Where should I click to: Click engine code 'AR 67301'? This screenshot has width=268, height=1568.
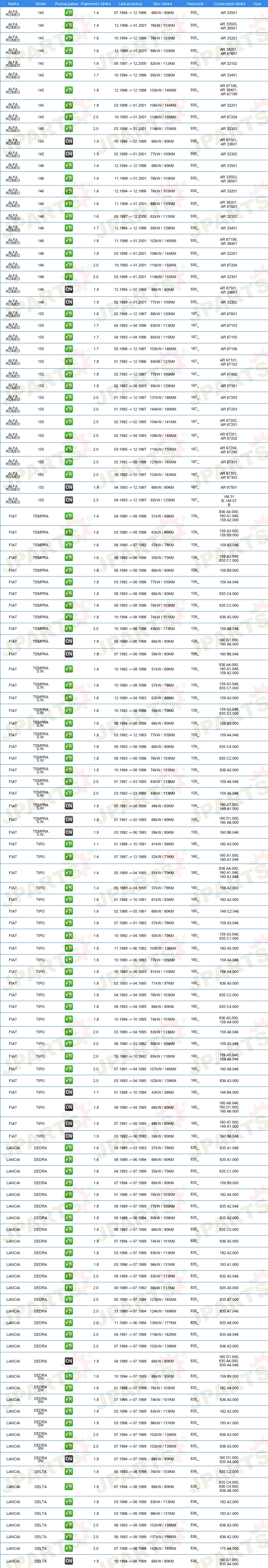pyautogui.click(x=229, y=462)
